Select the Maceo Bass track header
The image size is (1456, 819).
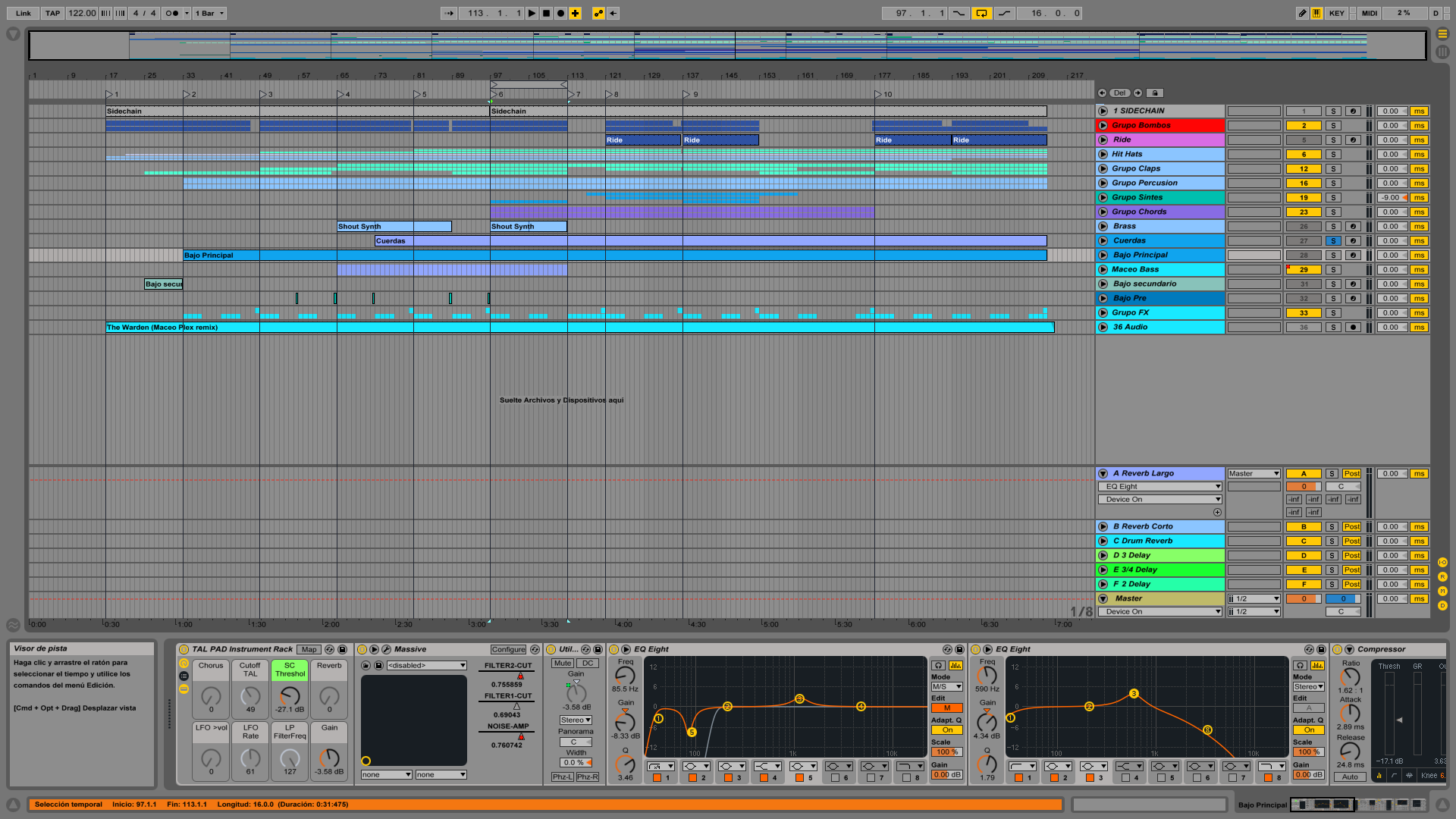coord(1160,269)
